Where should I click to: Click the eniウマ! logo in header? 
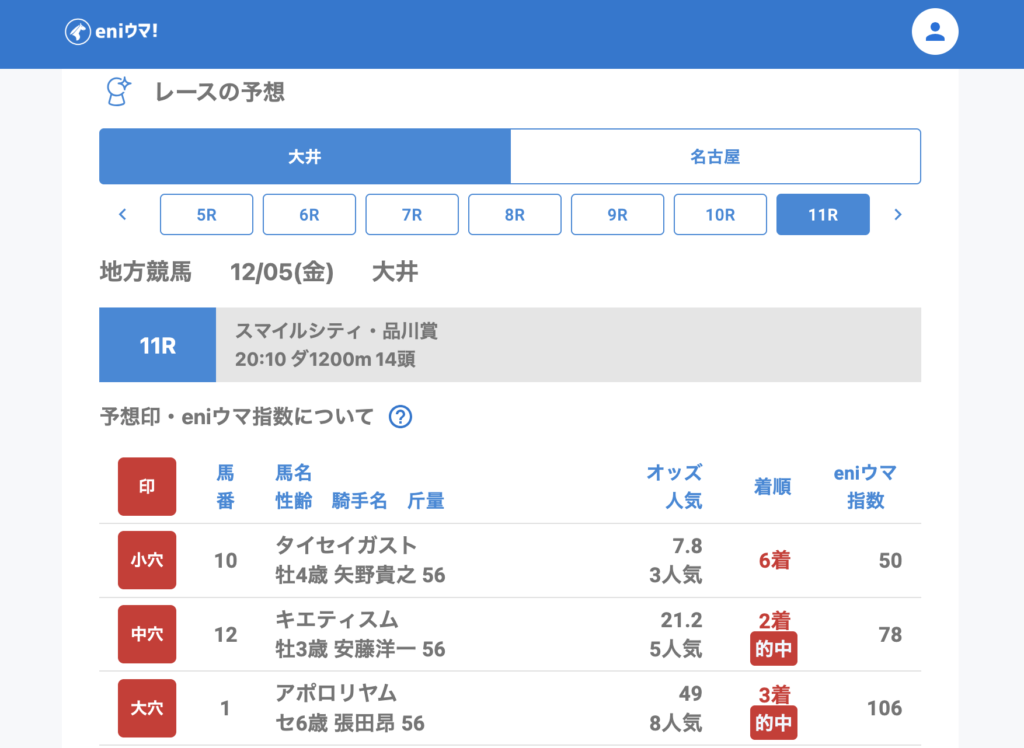click(112, 32)
